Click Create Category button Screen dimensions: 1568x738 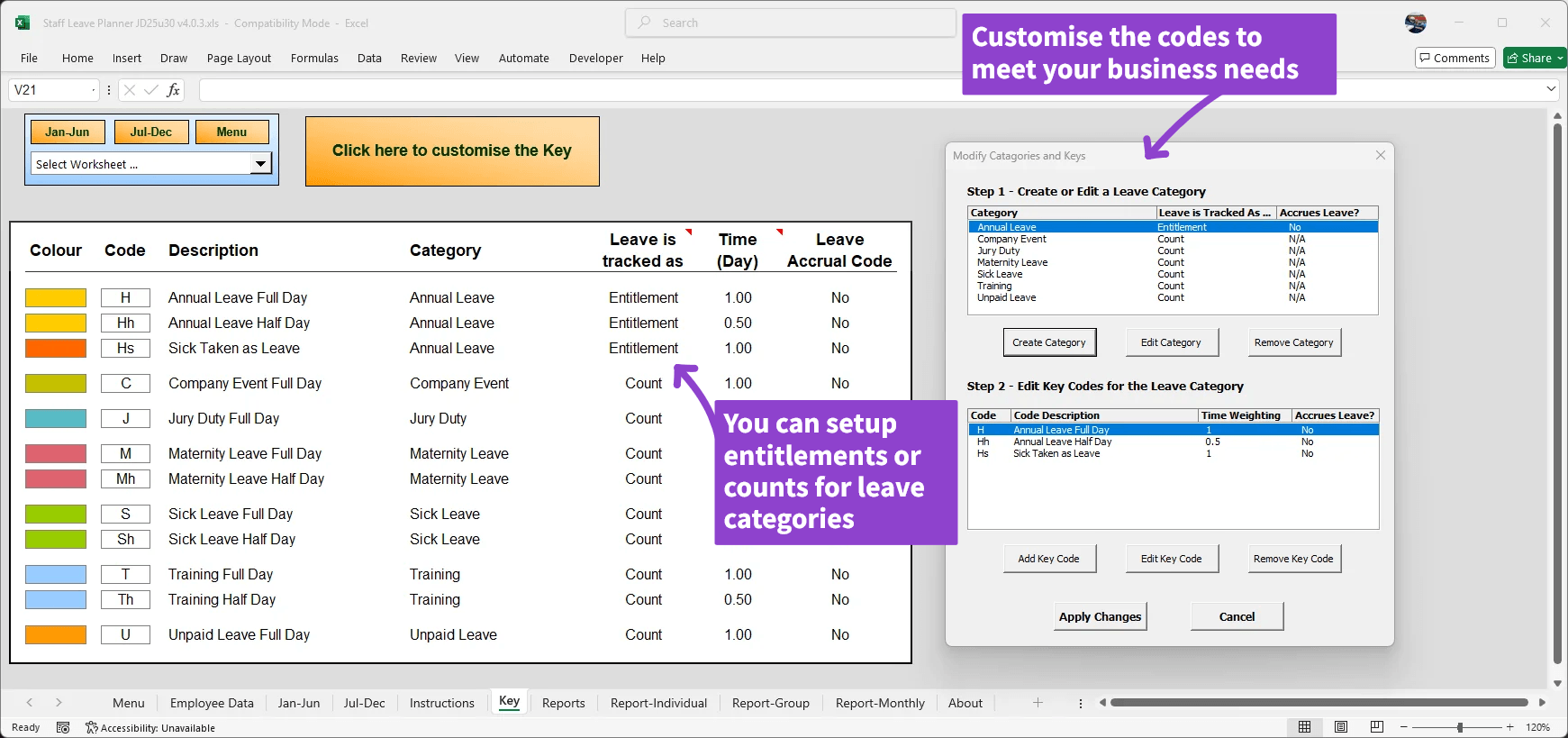[1049, 342]
